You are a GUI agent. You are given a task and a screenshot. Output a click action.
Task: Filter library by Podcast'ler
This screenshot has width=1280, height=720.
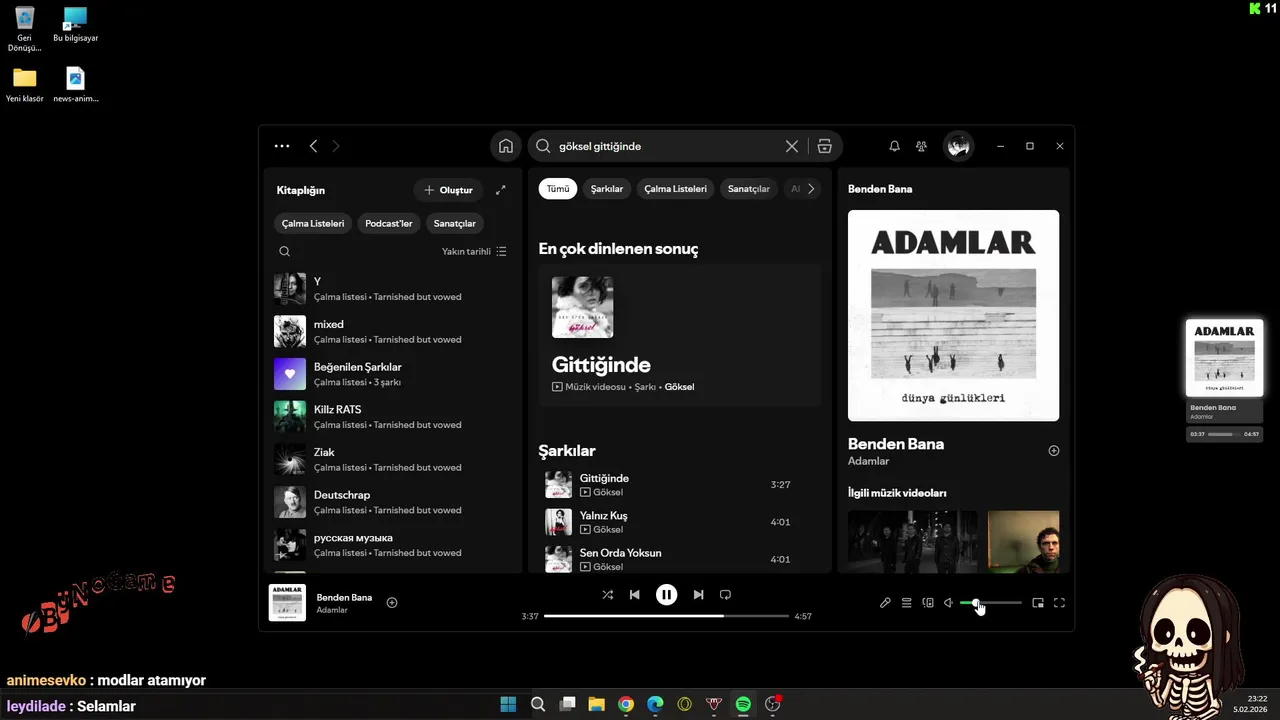click(x=389, y=223)
